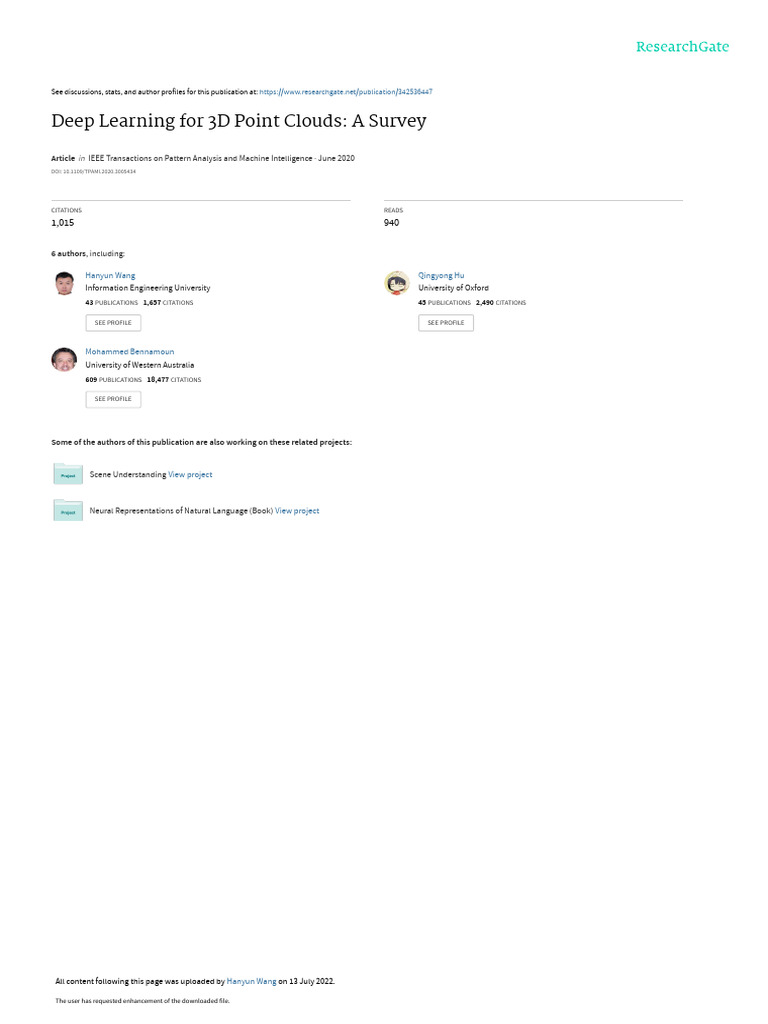This screenshot has width=768, height=1024.
Task: Click Hanyun Wang's profile photo
Action: pos(64,283)
